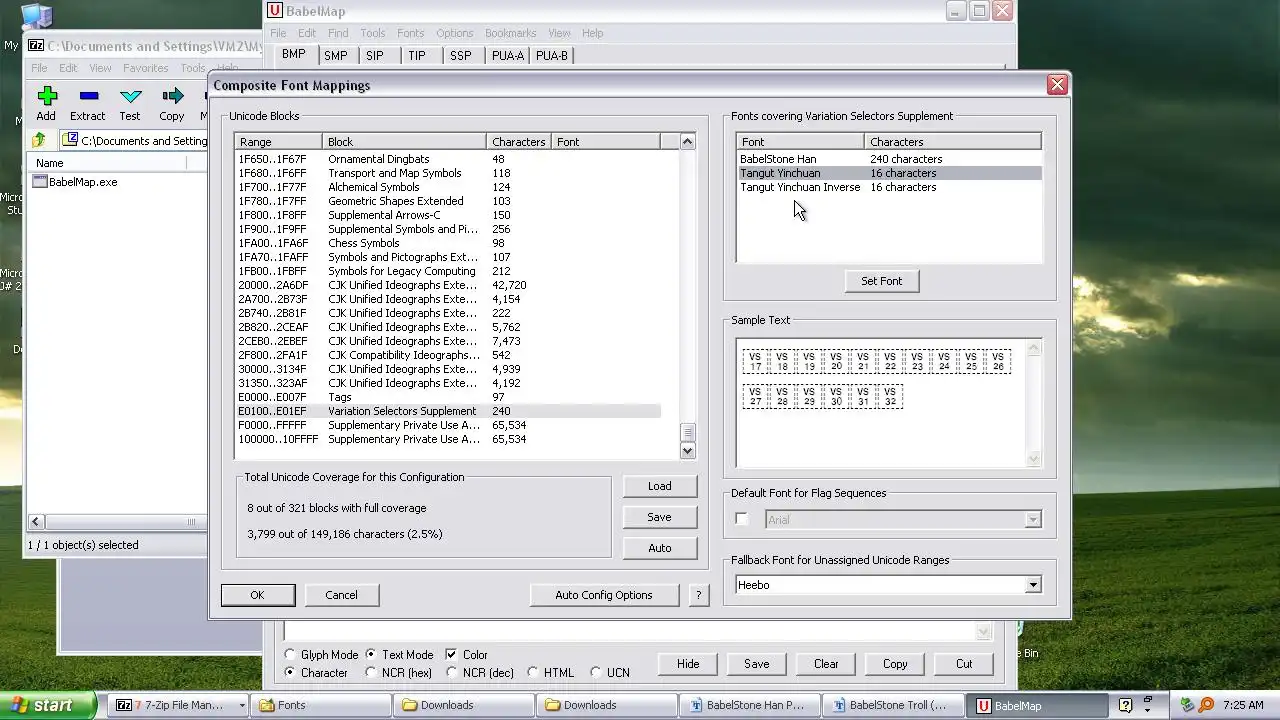Viewport: 1280px width, 720px height.
Task: Select the Ornamental Dingbats block row
Action: pyautogui.click(x=448, y=159)
